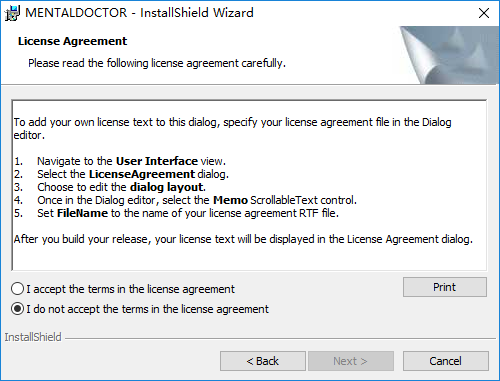Click the greyed-out Next button

351,361
